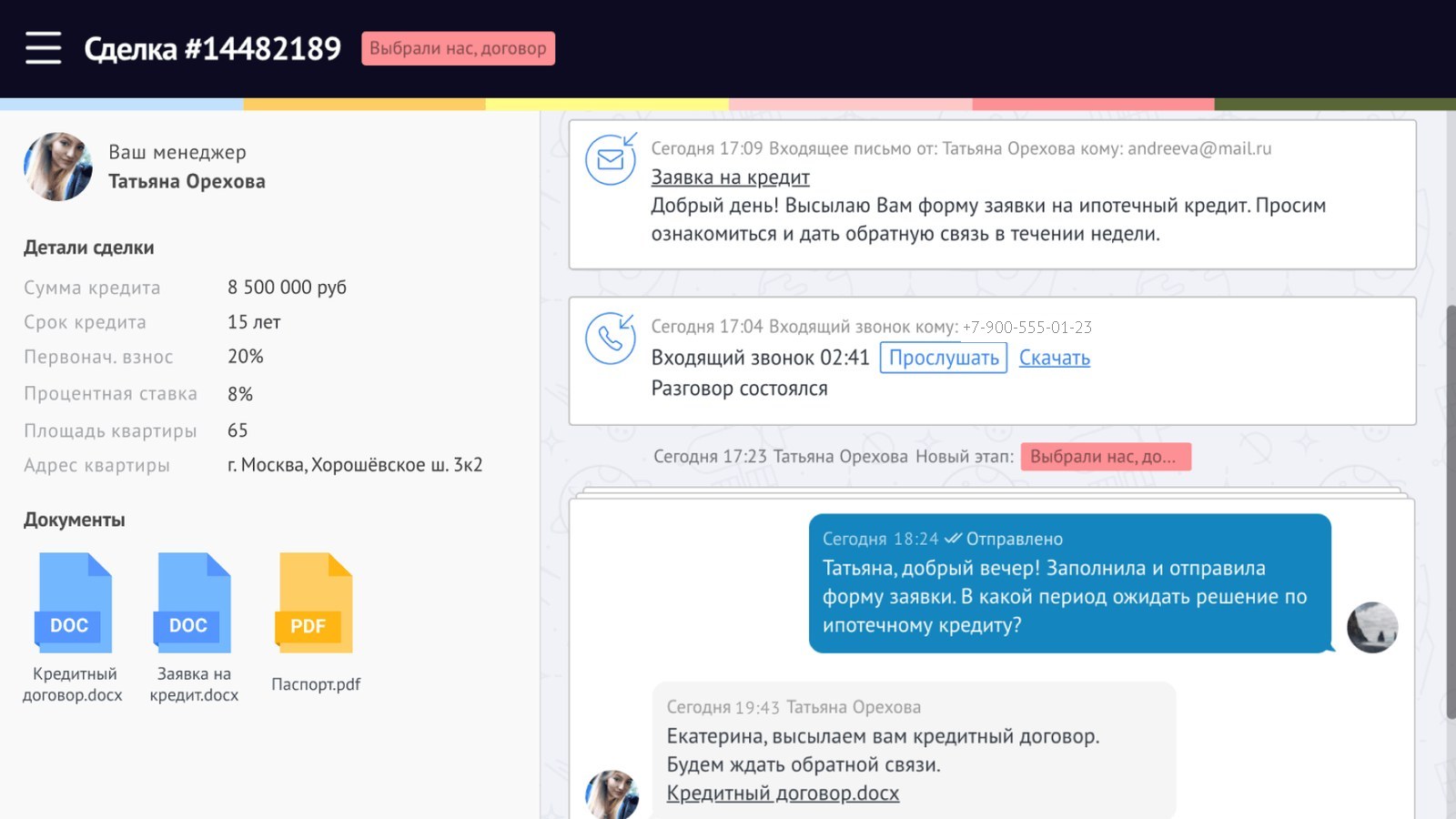Select the light pink pipeline stage segment
The width and height of the screenshot is (1456, 819).
point(850,105)
